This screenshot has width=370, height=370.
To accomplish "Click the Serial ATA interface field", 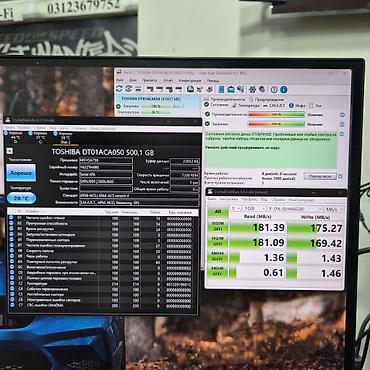I will (x=106, y=174).
